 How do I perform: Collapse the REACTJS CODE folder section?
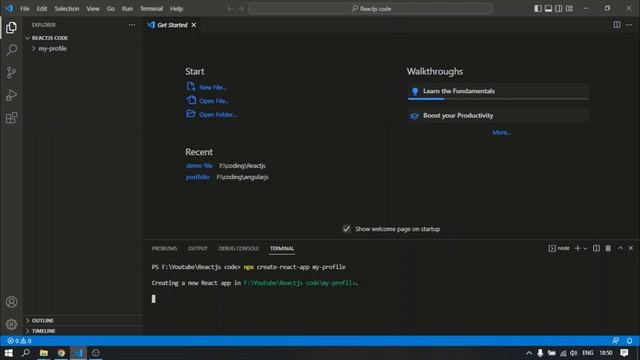[83, 38]
